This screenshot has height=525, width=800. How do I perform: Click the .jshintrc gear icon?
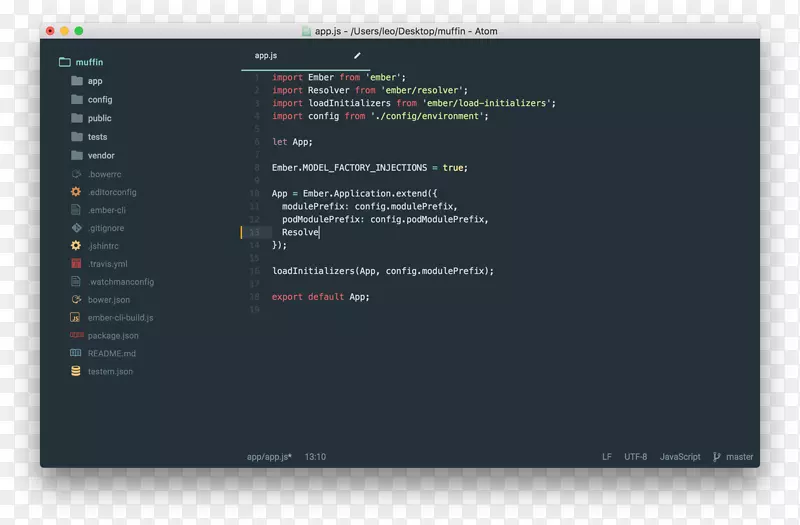tap(76, 246)
